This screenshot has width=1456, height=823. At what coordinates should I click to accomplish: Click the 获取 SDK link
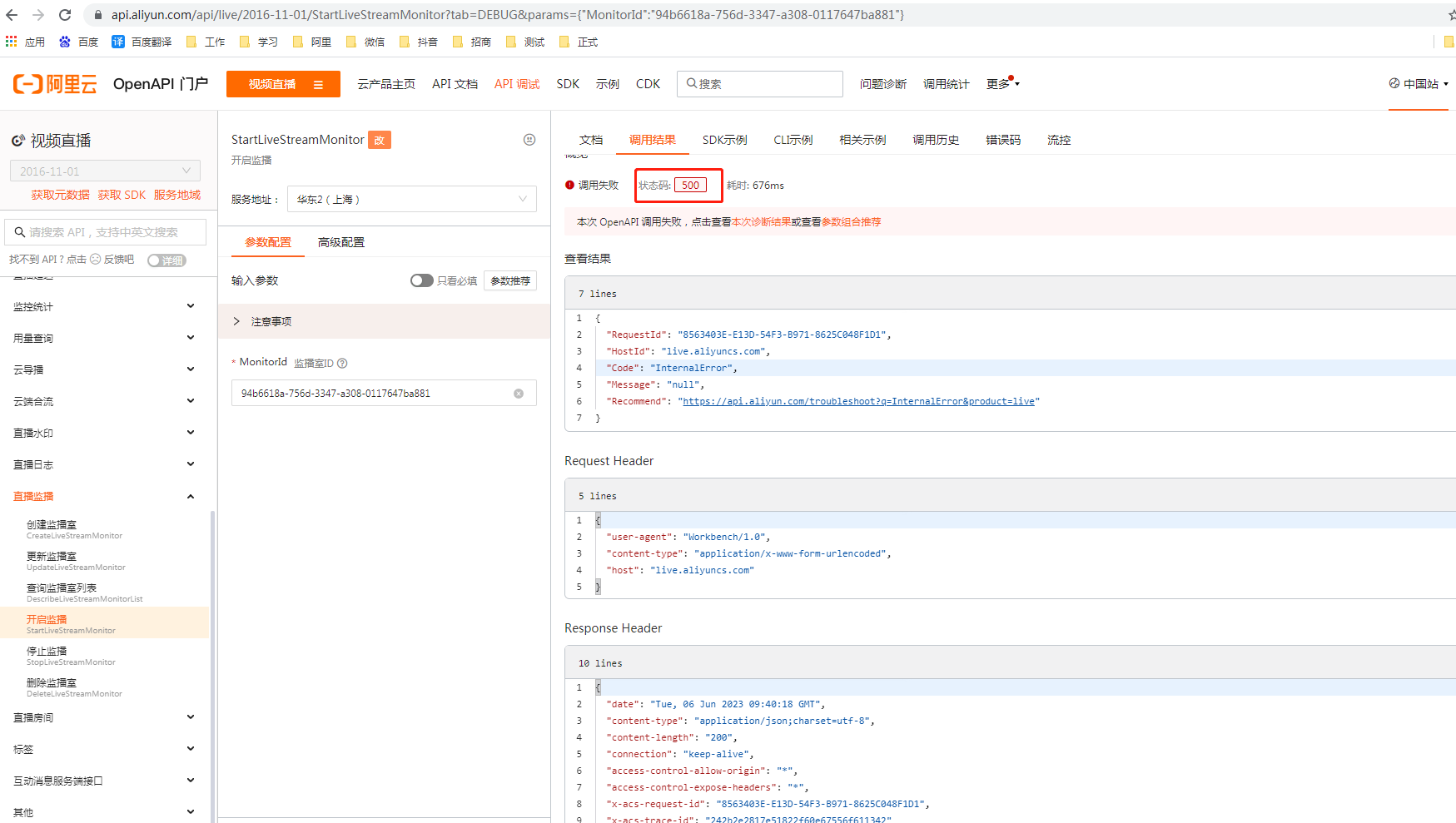(x=122, y=195)
